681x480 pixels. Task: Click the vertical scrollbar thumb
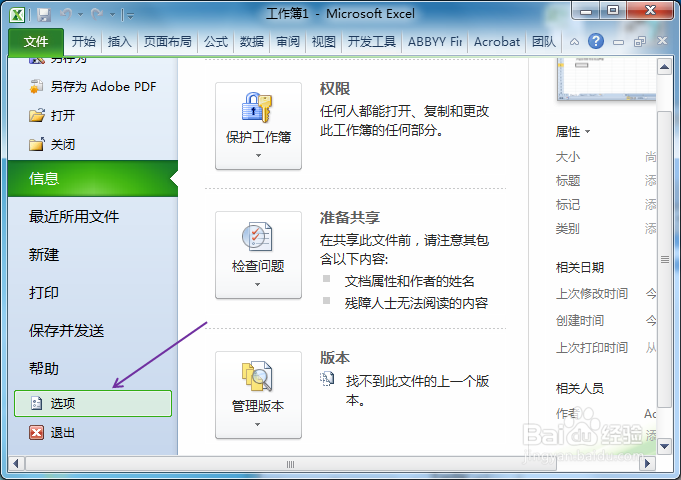pyautogui.click(x=664, y=259)
